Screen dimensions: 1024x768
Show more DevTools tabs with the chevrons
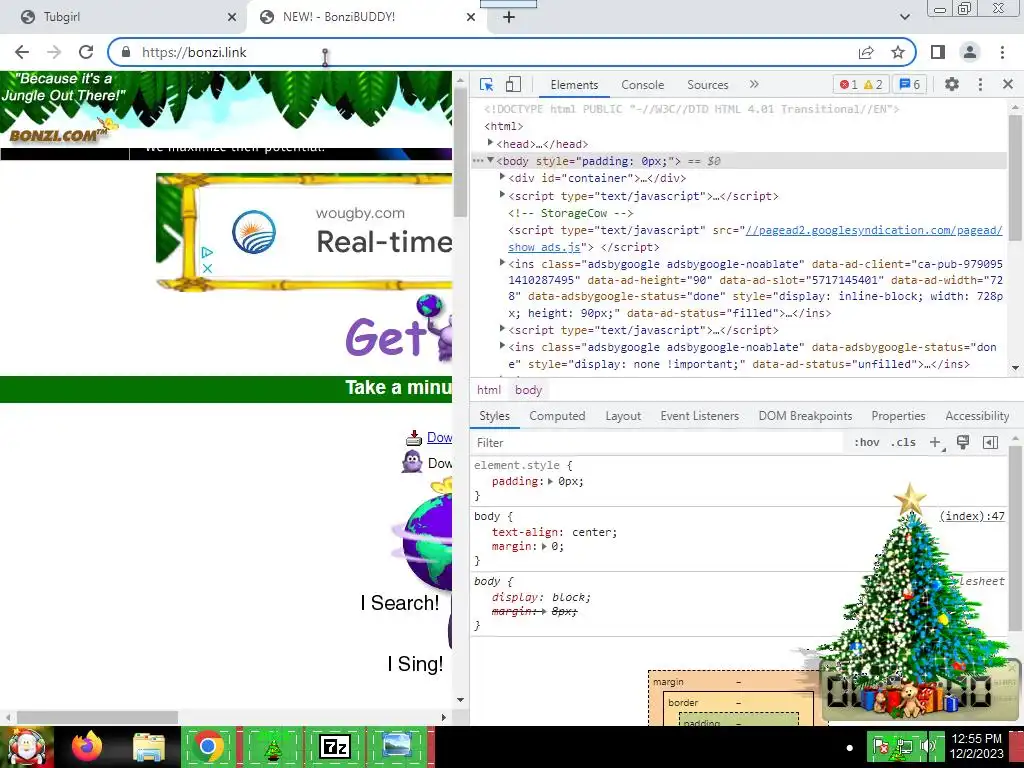pyautogui.click(x=754, y=84)
